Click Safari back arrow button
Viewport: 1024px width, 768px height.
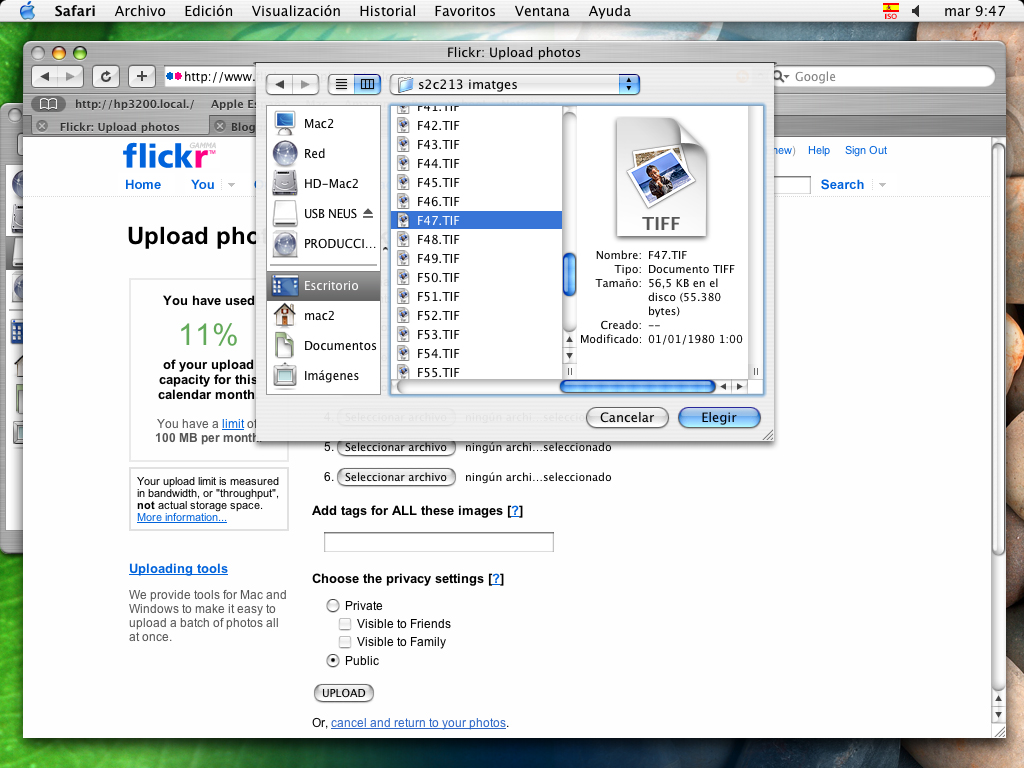tap(44, 76)
